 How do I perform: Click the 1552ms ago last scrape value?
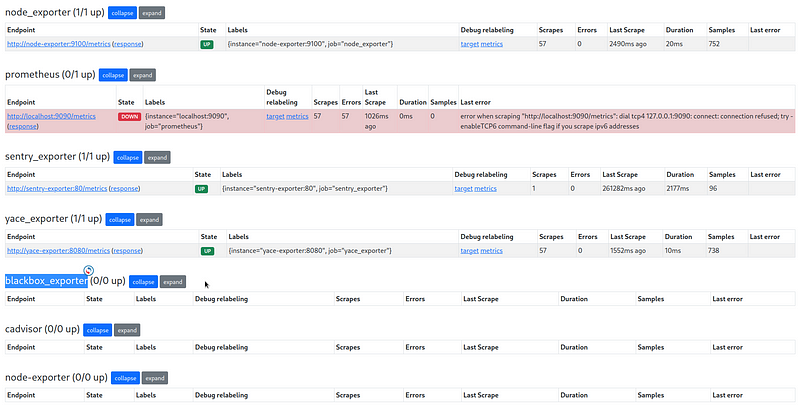click(x=628, y=251)
